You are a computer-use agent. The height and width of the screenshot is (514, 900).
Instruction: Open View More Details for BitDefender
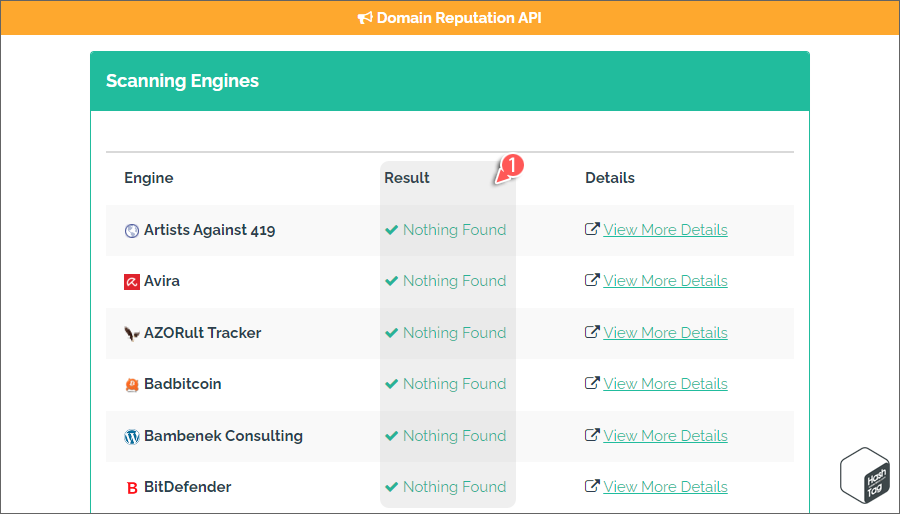pos(665,487)
